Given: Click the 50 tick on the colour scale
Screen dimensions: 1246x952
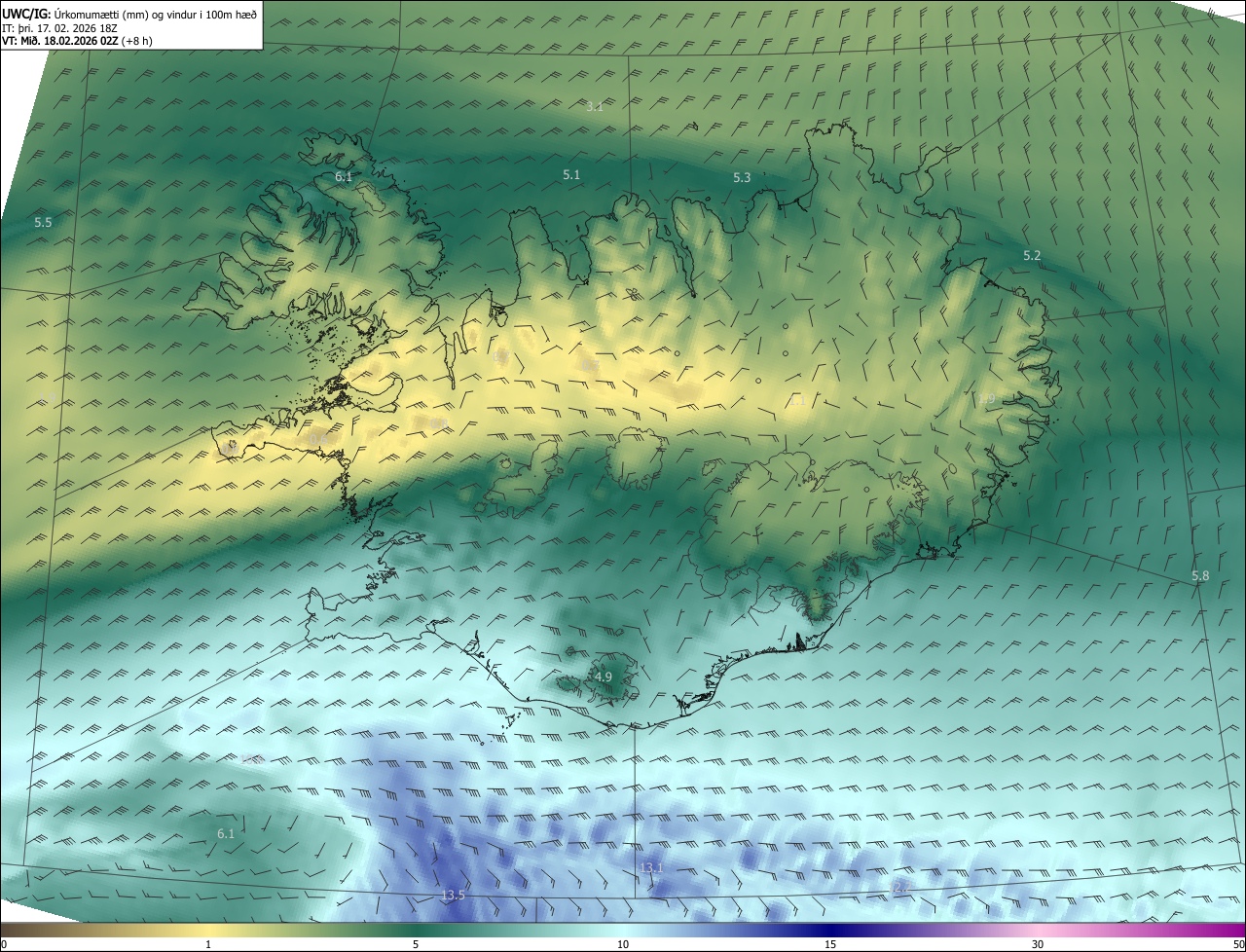Looking at the screenshot, I should (x=1238, y=944).
